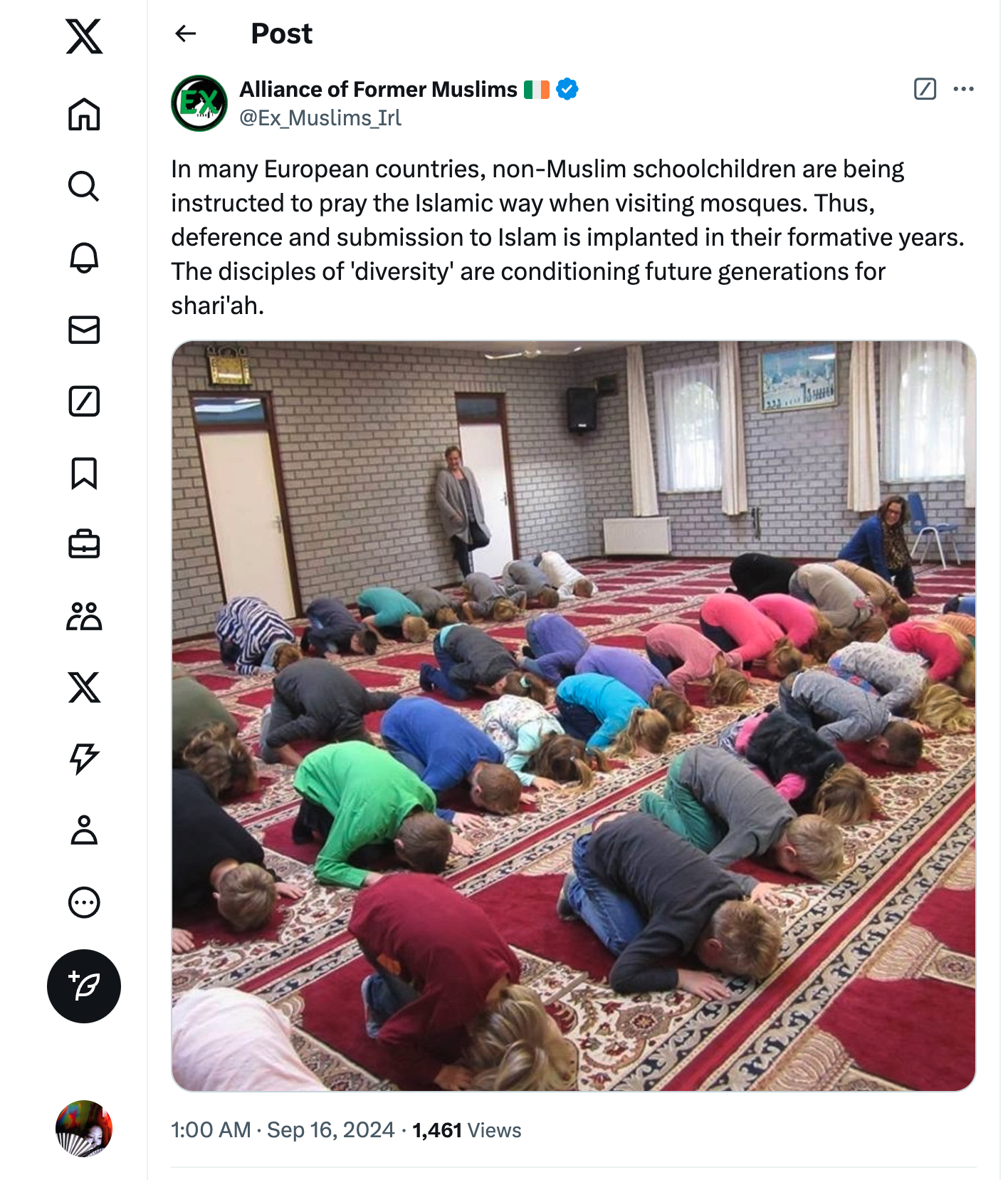Click the Grok explain icon on the post
This screenshot has height=1180, width=1008.
coord(925,89)
